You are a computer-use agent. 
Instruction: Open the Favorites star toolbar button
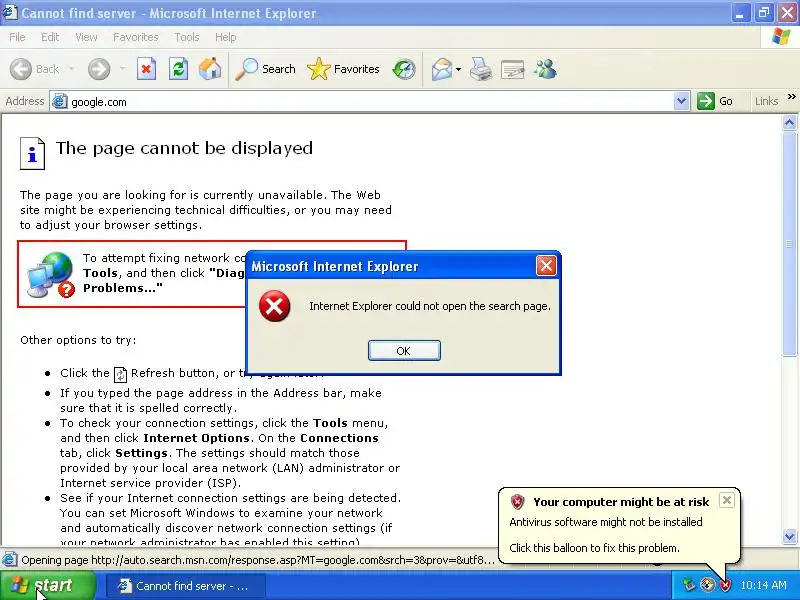click(x=343, y=69)
